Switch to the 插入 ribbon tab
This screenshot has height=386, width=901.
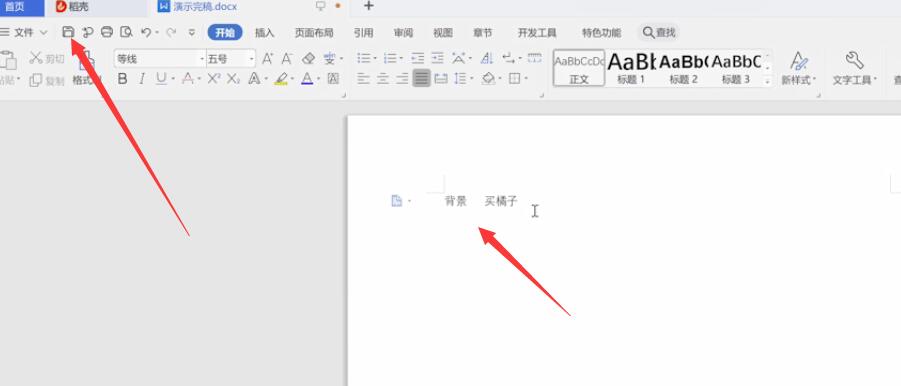click(x=264, y=33)
